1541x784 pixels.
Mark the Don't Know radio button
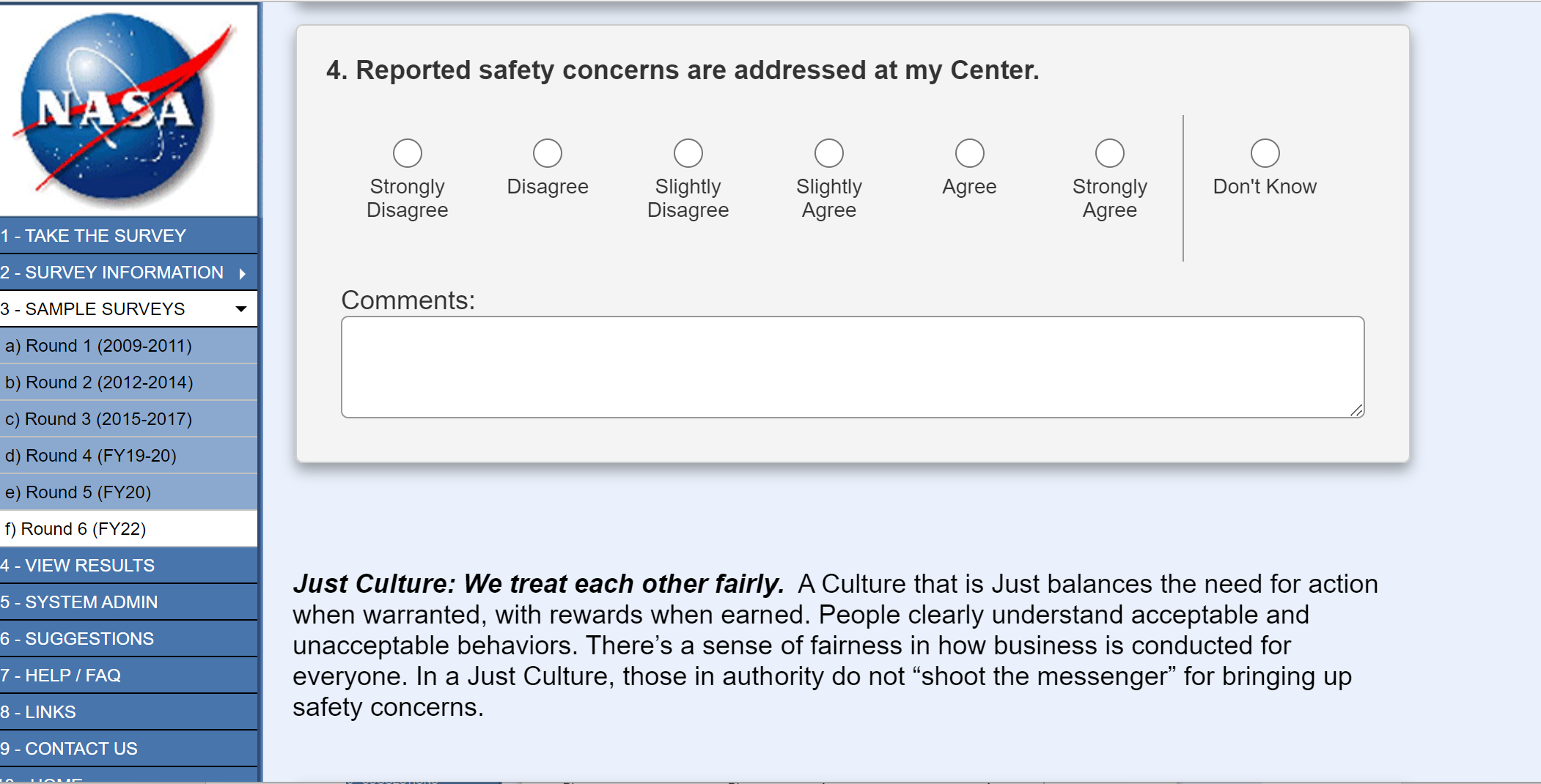point(1265,153)
